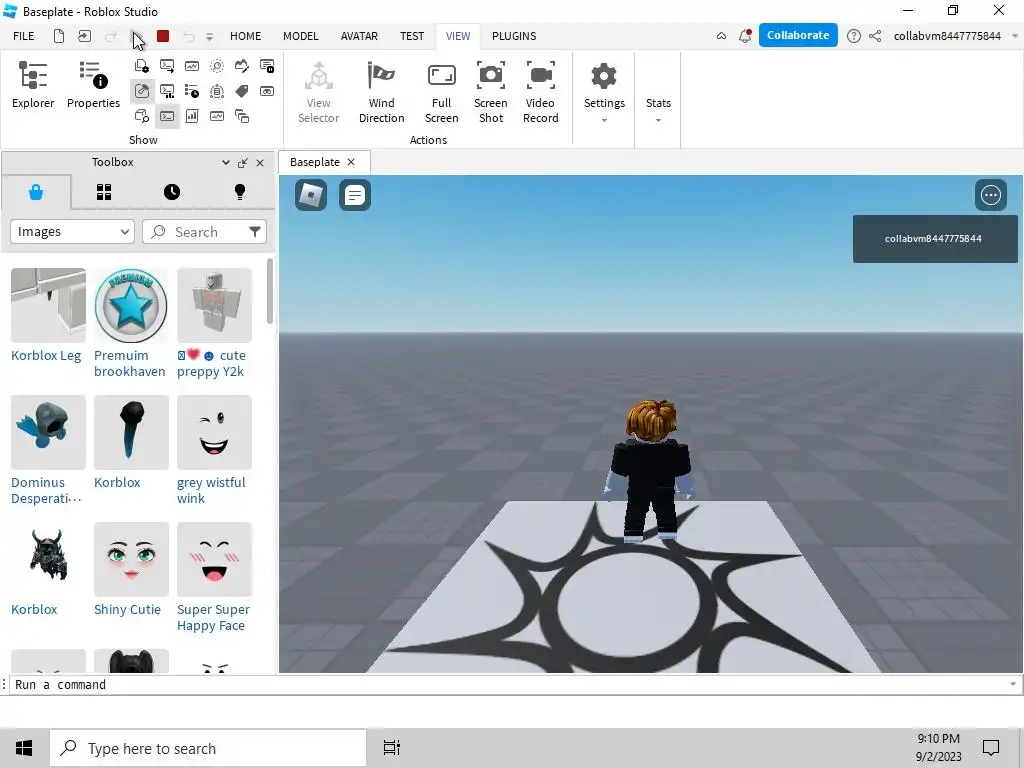This screenshot has width=1024, height=768.
Task: Open the Korblox Leg asset link
Action: (46, 355)
